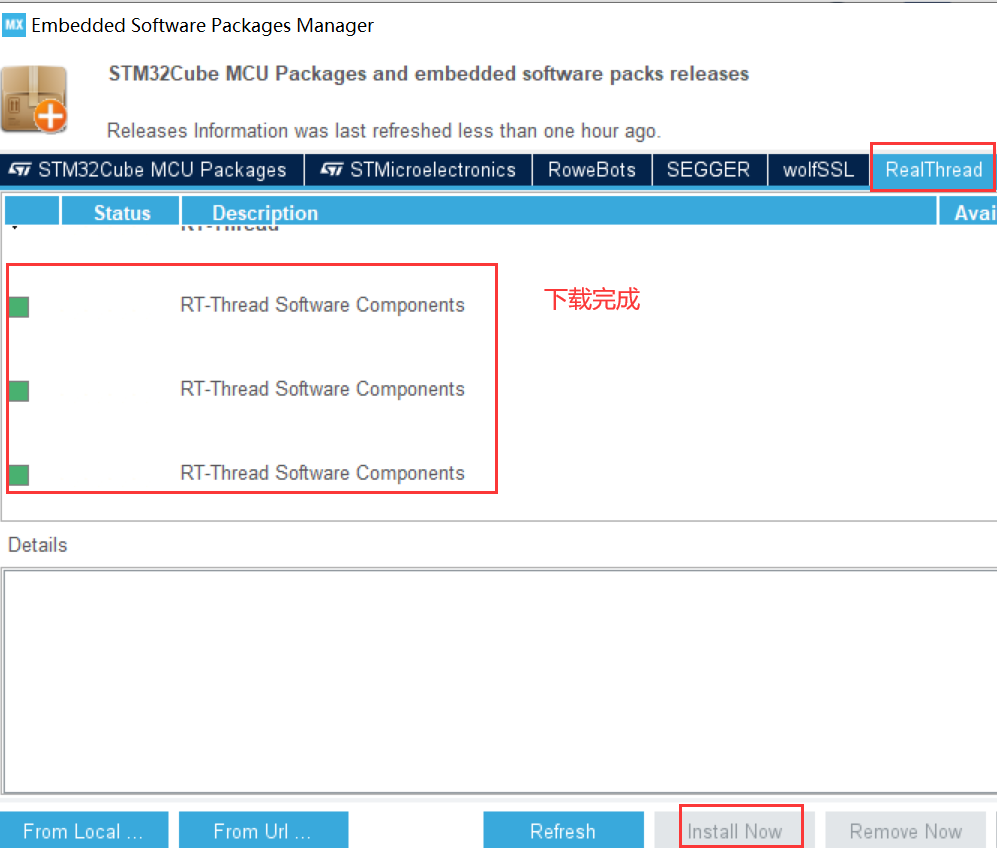Select the second RT-Thread Software Components row

(322, 389)
